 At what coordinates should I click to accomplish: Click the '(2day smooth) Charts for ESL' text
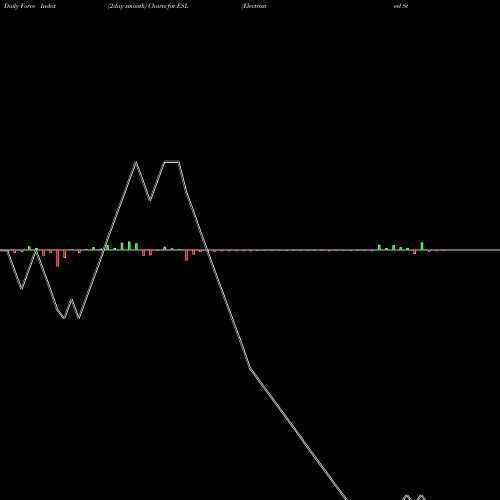tap(148, 6)
